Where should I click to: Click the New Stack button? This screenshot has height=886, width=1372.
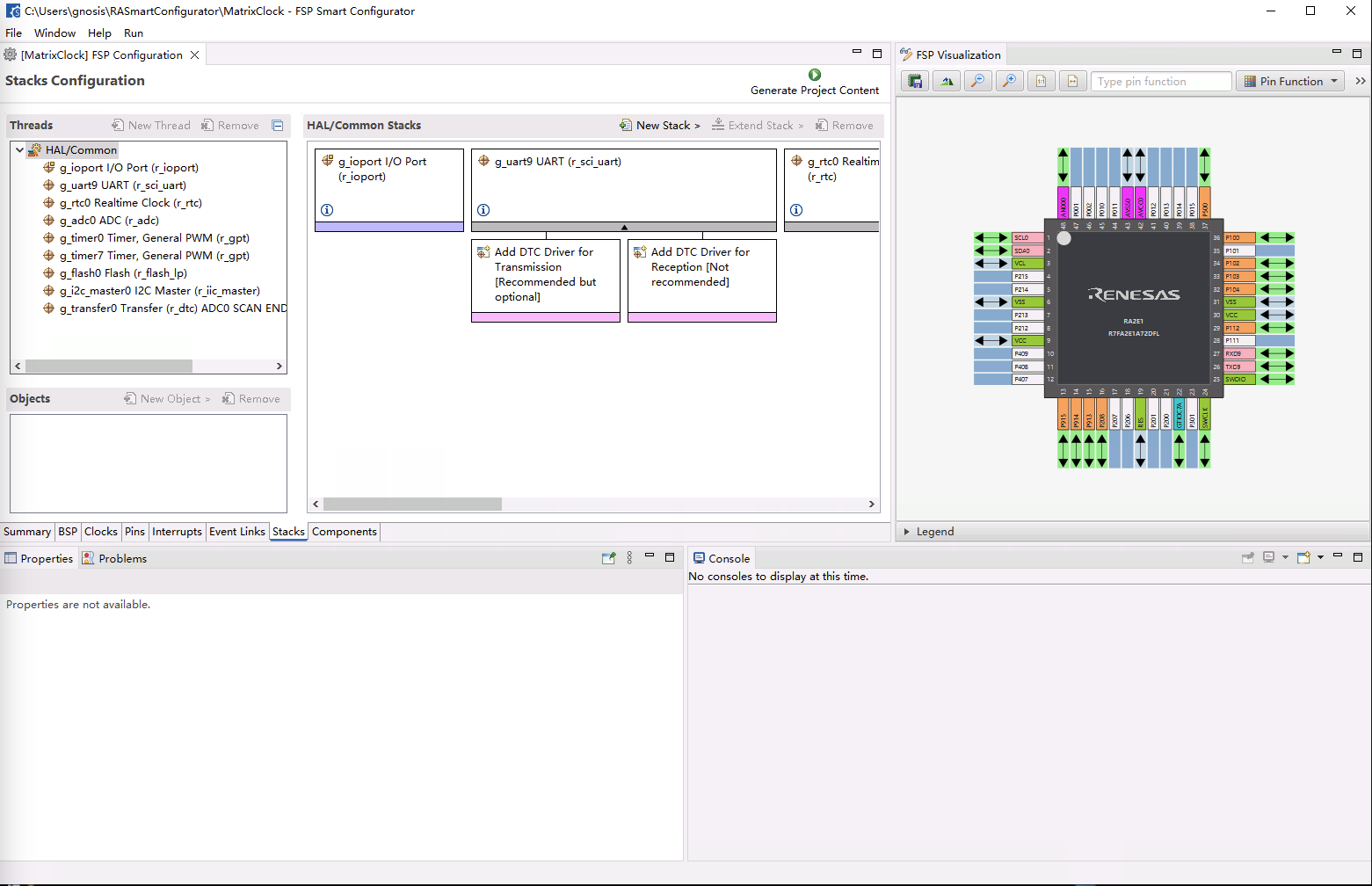coord(660,126)
